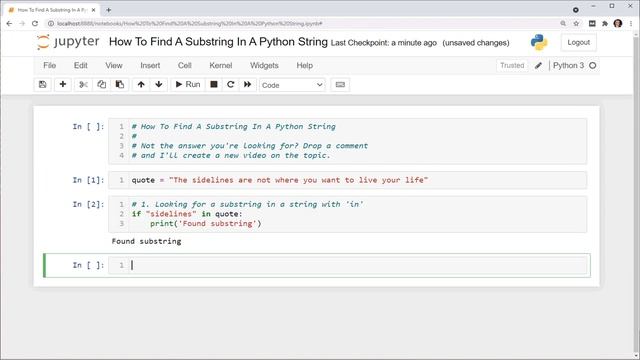Restart kernel and run all fast-forward icon
Image resolution: width=640 pixels, height=360 pixels.
[247, 84]
